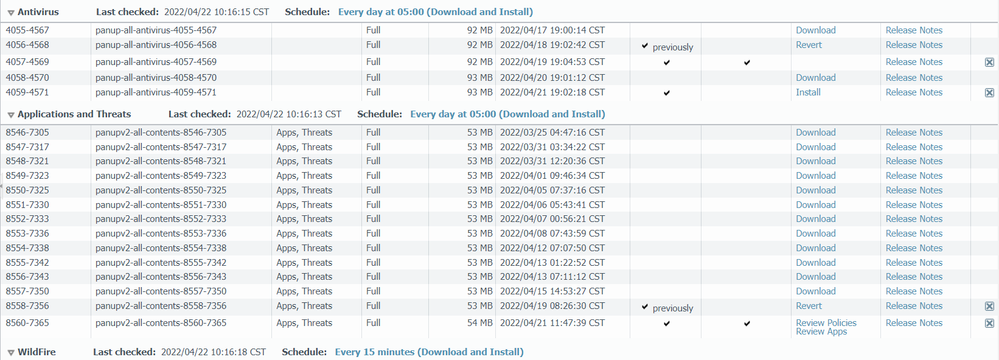Revert to content version 8558-7356
The image size is (999, 360).
tap(809, 306)
